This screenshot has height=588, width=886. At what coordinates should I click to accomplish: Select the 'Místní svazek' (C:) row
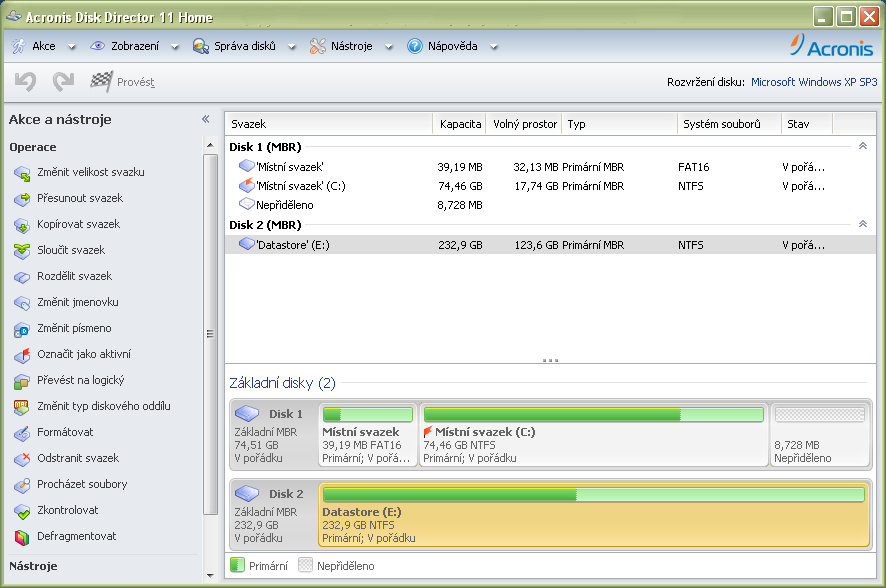tap(550, 186)
